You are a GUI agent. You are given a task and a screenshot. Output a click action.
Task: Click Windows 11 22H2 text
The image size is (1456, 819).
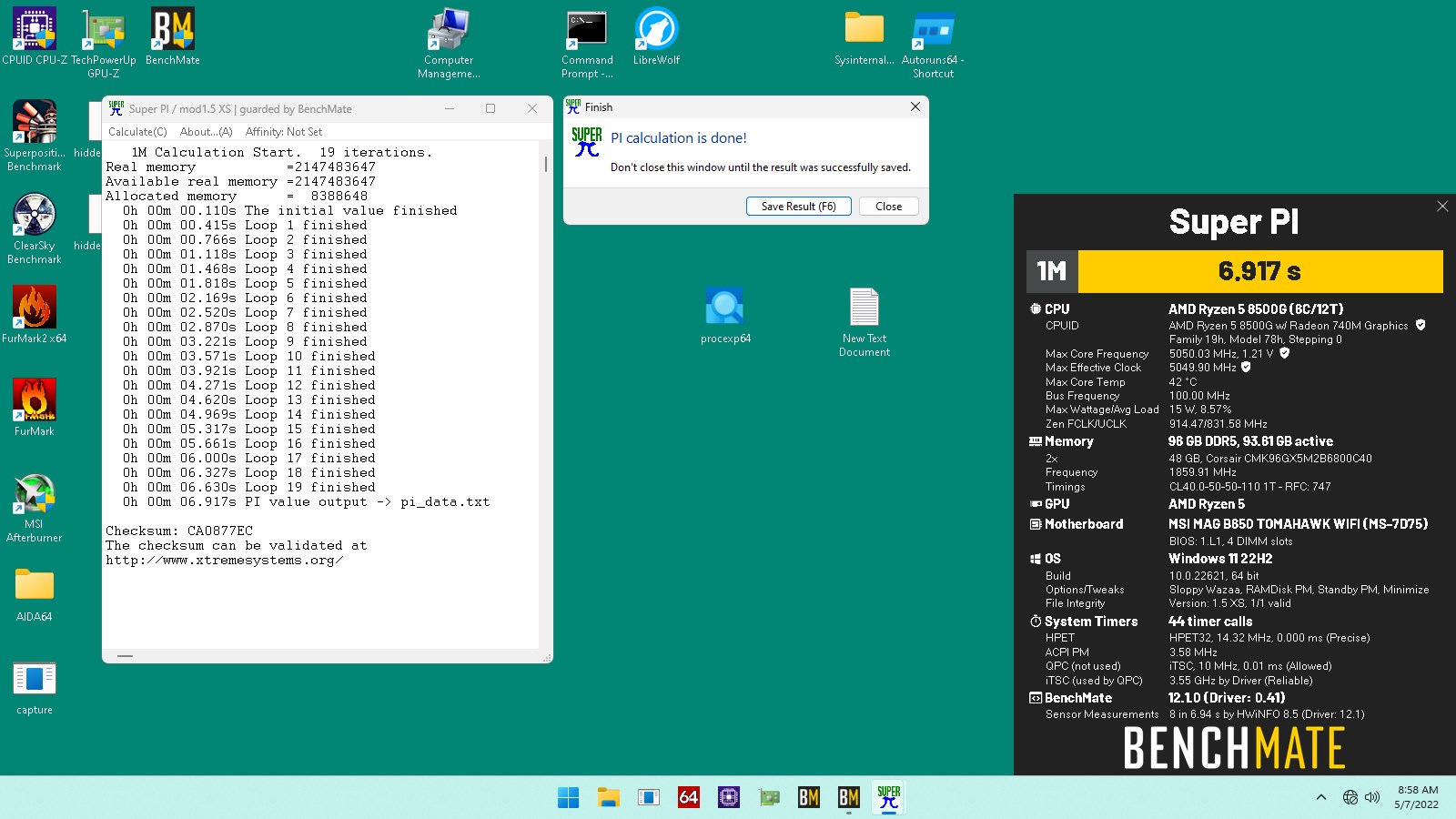coord(1220,559)
